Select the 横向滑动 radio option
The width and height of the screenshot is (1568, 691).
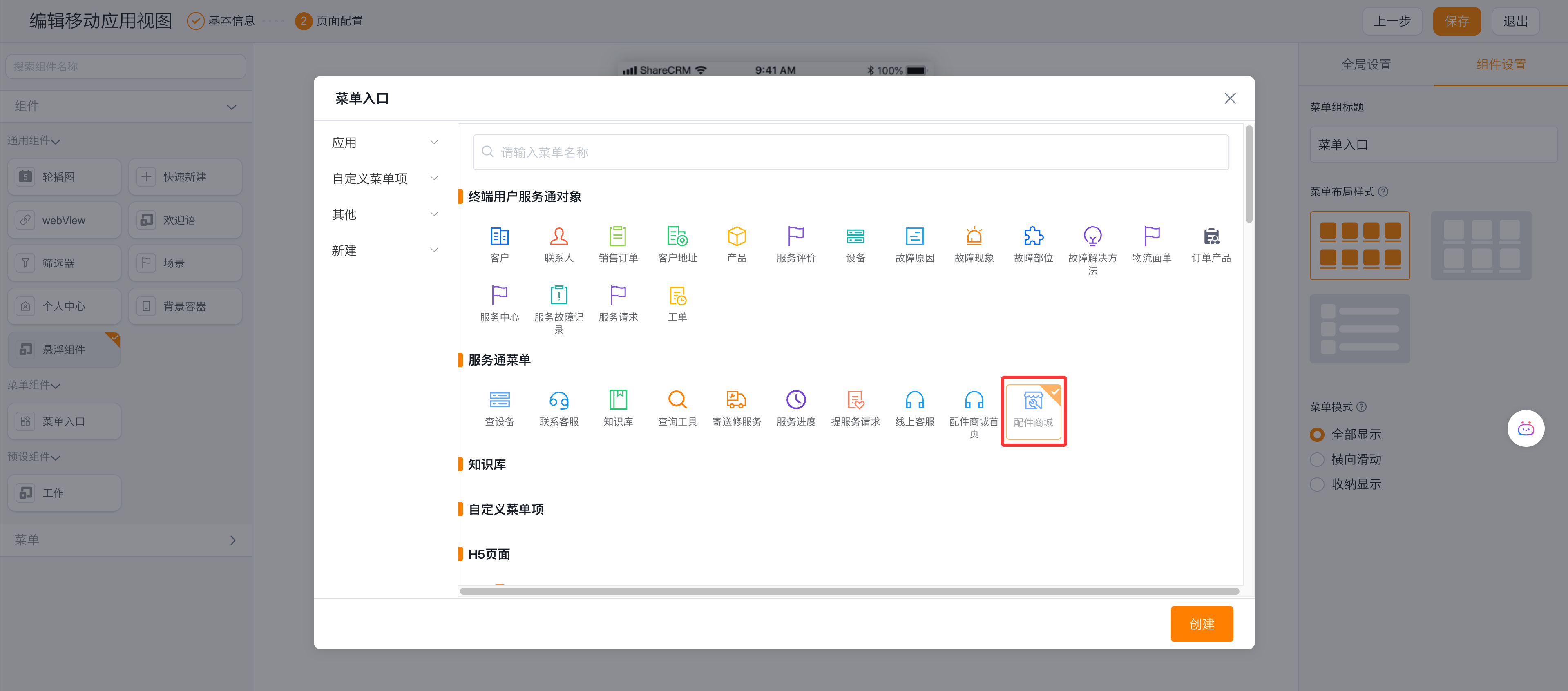click(1317, 459)
